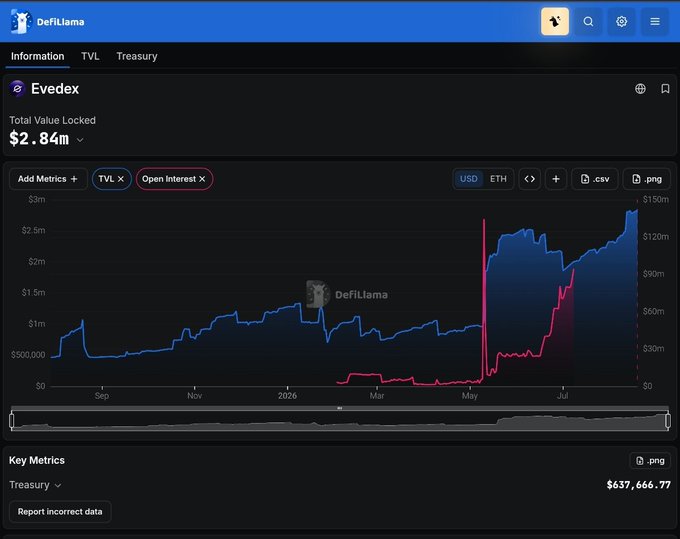The width and height of the screenshot is (680, 539).
Task: Click the left handle of range slider
Action: tap(12, 421)
